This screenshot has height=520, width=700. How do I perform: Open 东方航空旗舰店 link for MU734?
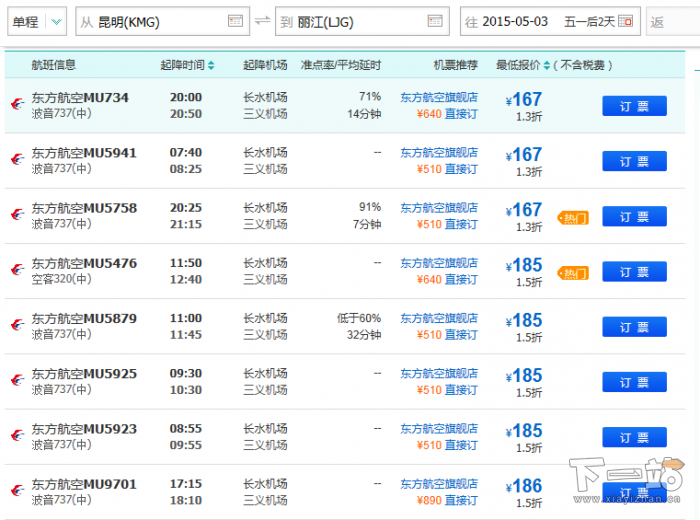[439, 97]
